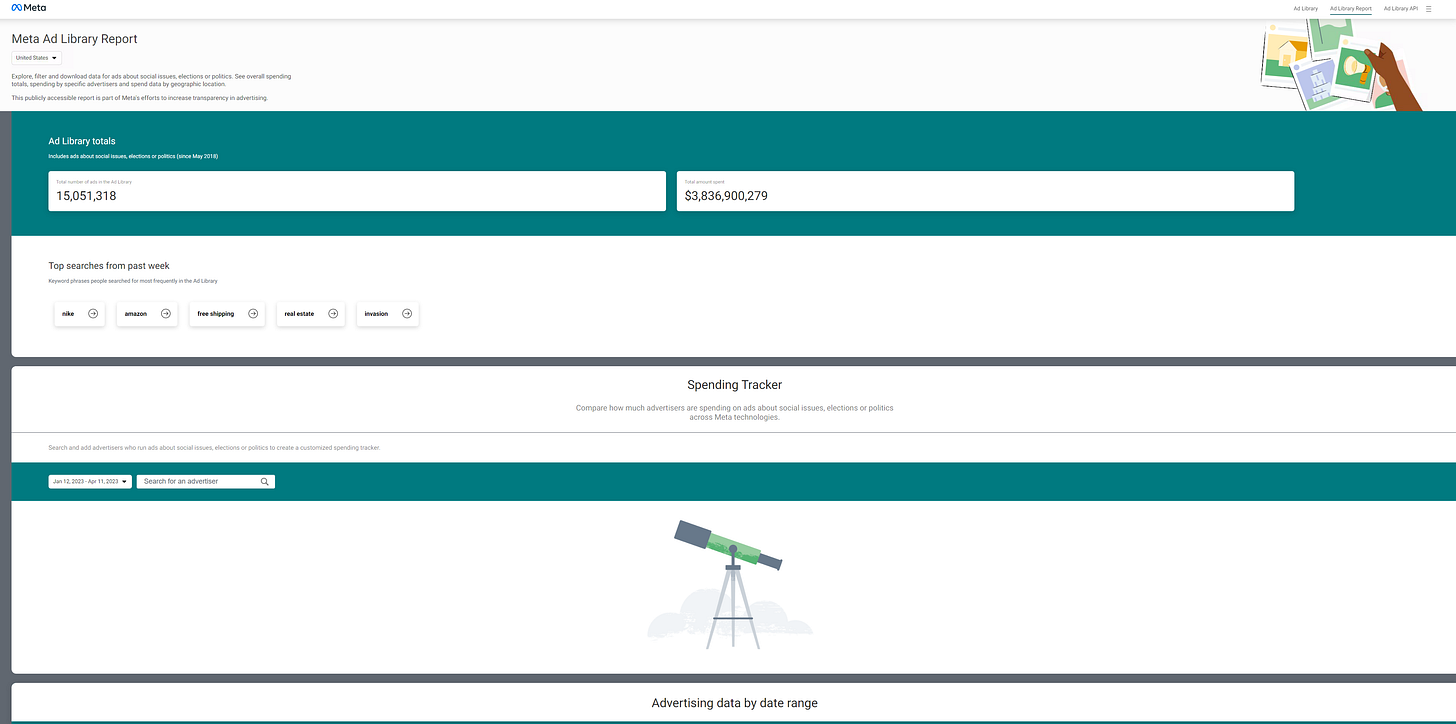Click the arrow icon on nike search
The width and height of the screenshot is (1456, 724).
[x=93, y=313]
